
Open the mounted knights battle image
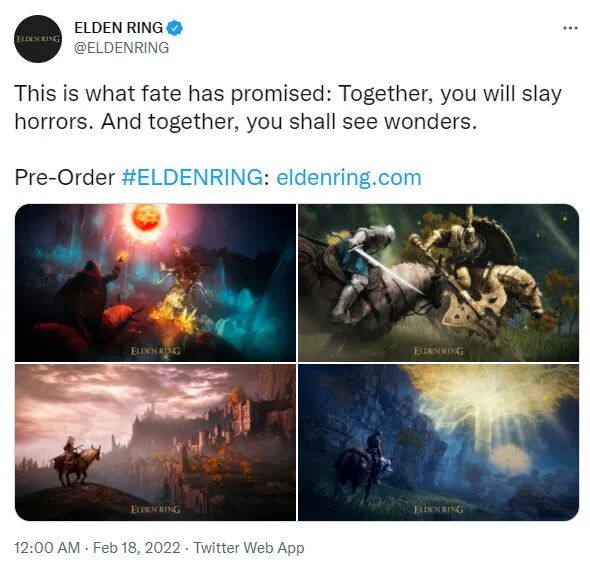(439, 283)
